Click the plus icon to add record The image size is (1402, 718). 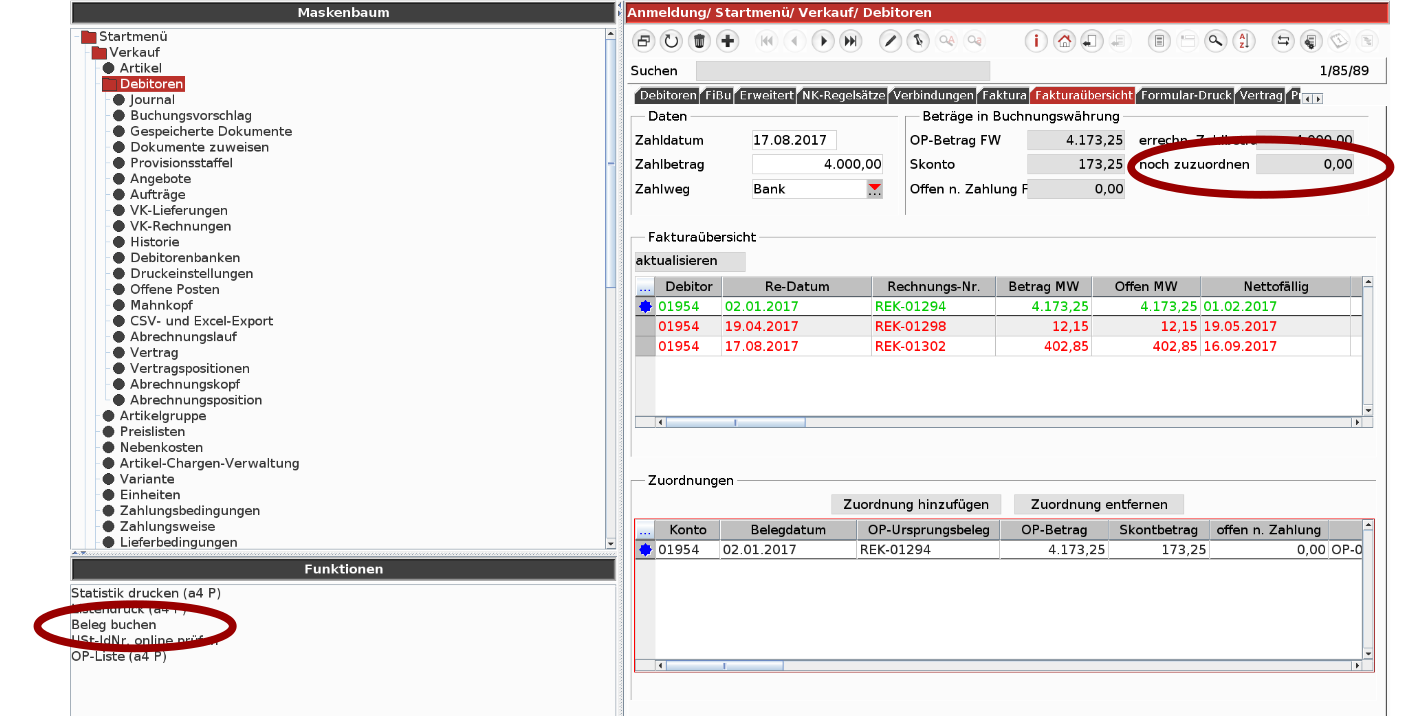(x=728, y=41)
